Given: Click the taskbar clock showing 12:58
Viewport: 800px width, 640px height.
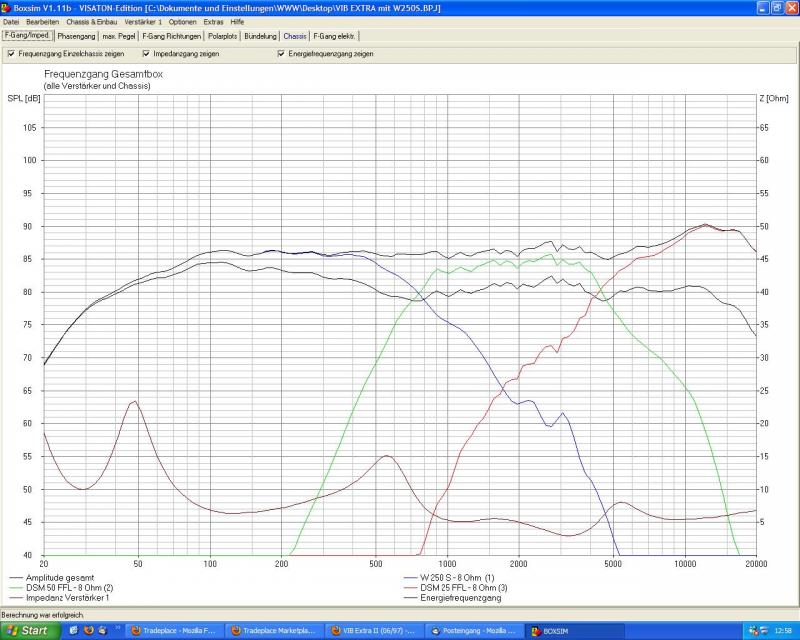Looking at the screenshot, I should click(783, 631).
